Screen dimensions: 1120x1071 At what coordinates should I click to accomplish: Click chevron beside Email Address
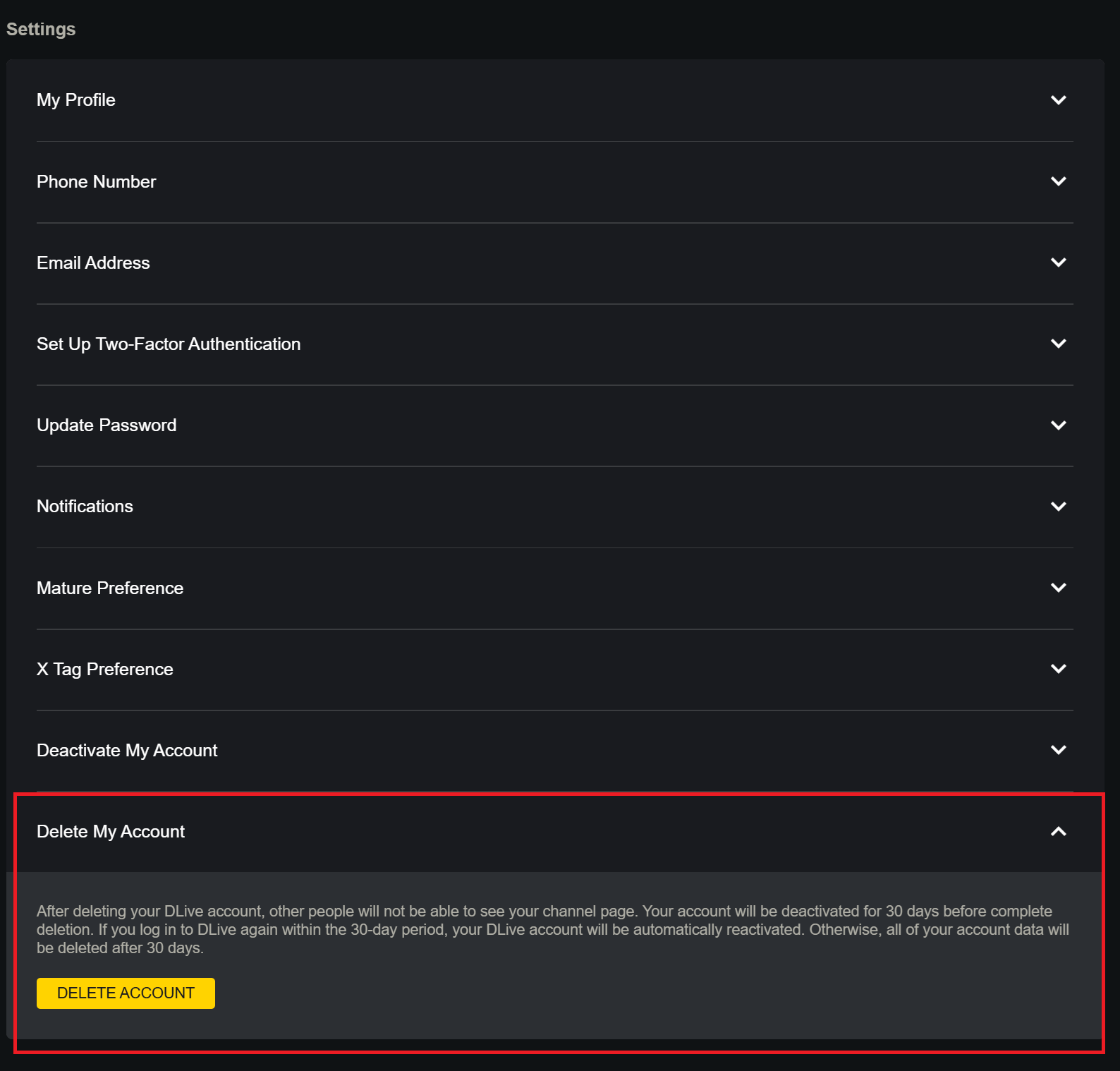pyautogui.click(x=1058, y=262)
